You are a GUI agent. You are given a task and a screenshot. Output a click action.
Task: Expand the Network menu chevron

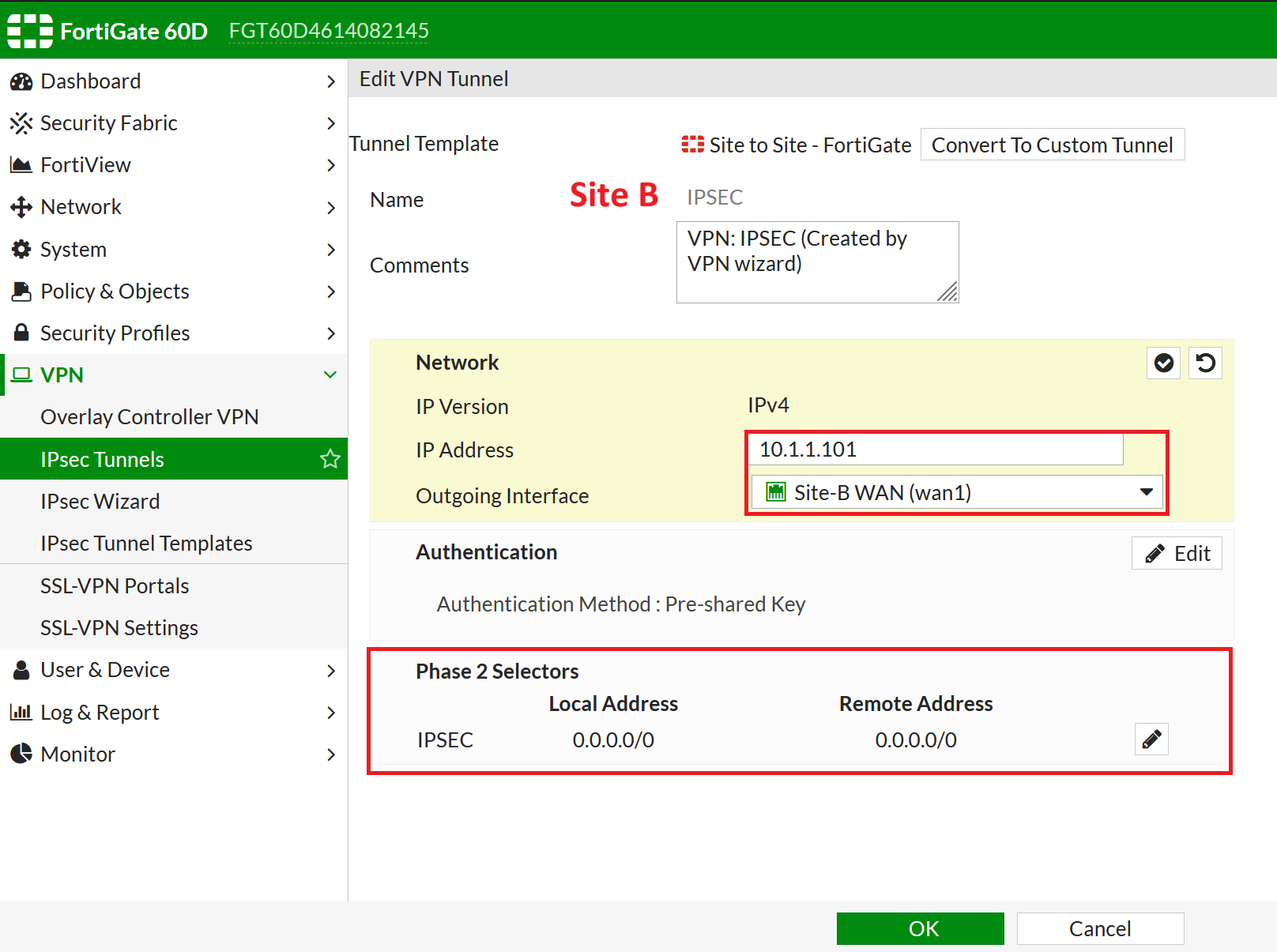point(331,208)
